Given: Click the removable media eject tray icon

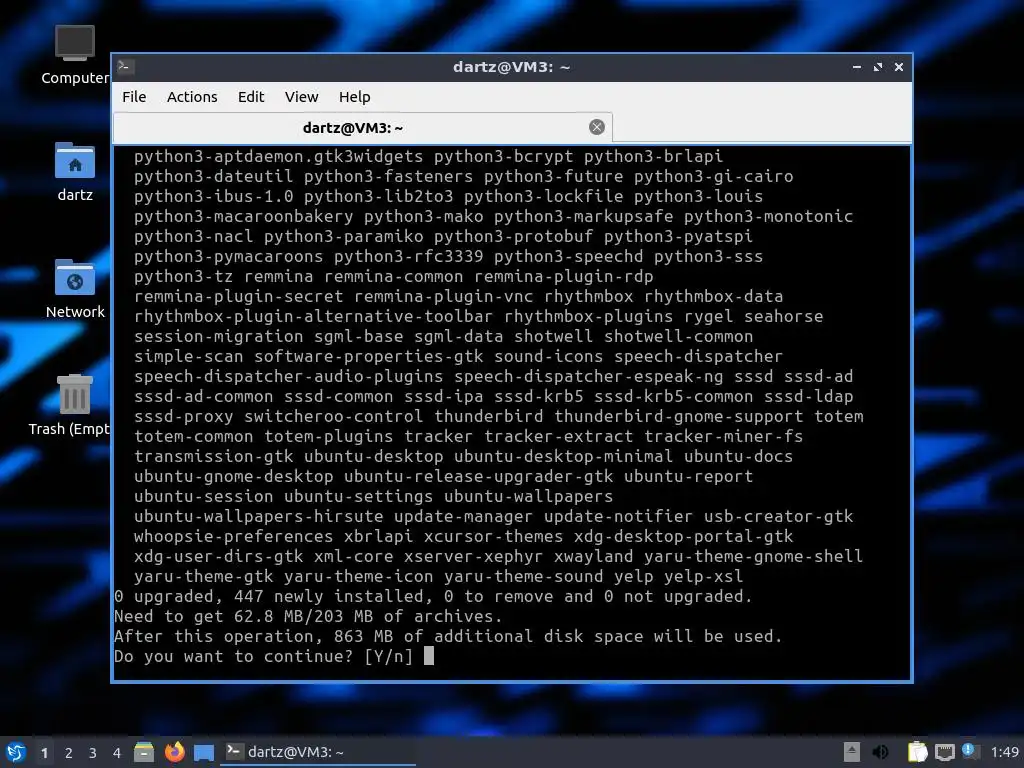Looking at the screenshot, I should pos(852,752).
